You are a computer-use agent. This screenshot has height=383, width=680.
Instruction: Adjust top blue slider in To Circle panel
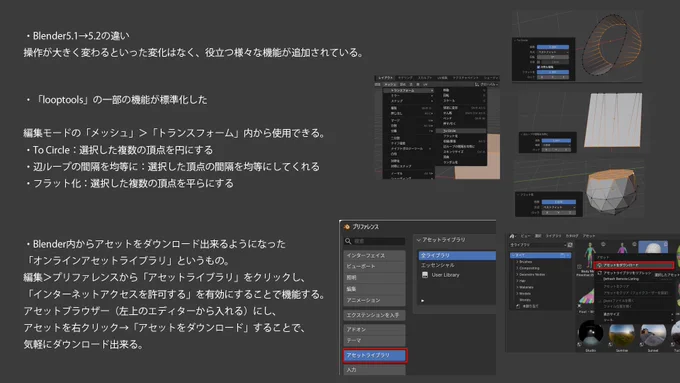(553, 47)
